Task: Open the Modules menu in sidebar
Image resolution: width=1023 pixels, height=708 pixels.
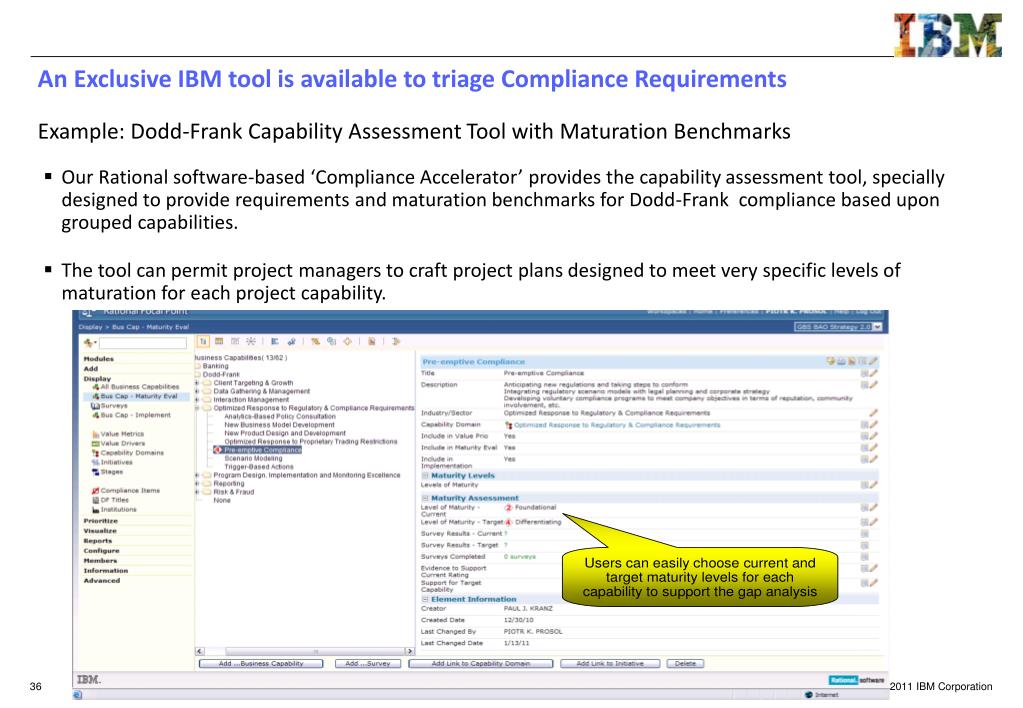Action: point(99,359)
